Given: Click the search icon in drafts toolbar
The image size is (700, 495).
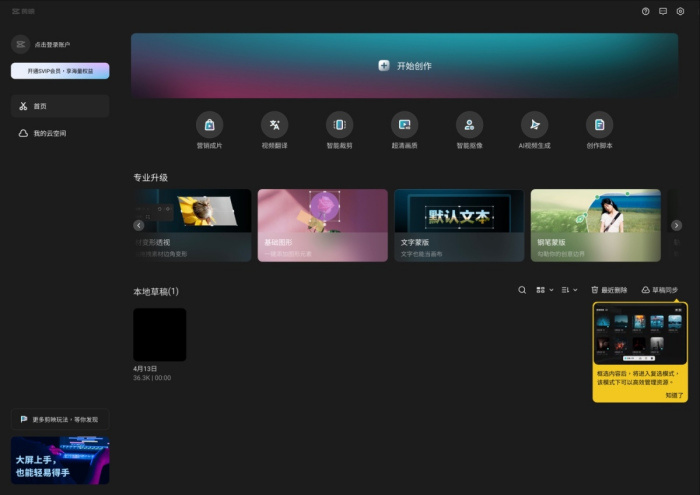Looking at the screenshot, I should tap(522, 290).
